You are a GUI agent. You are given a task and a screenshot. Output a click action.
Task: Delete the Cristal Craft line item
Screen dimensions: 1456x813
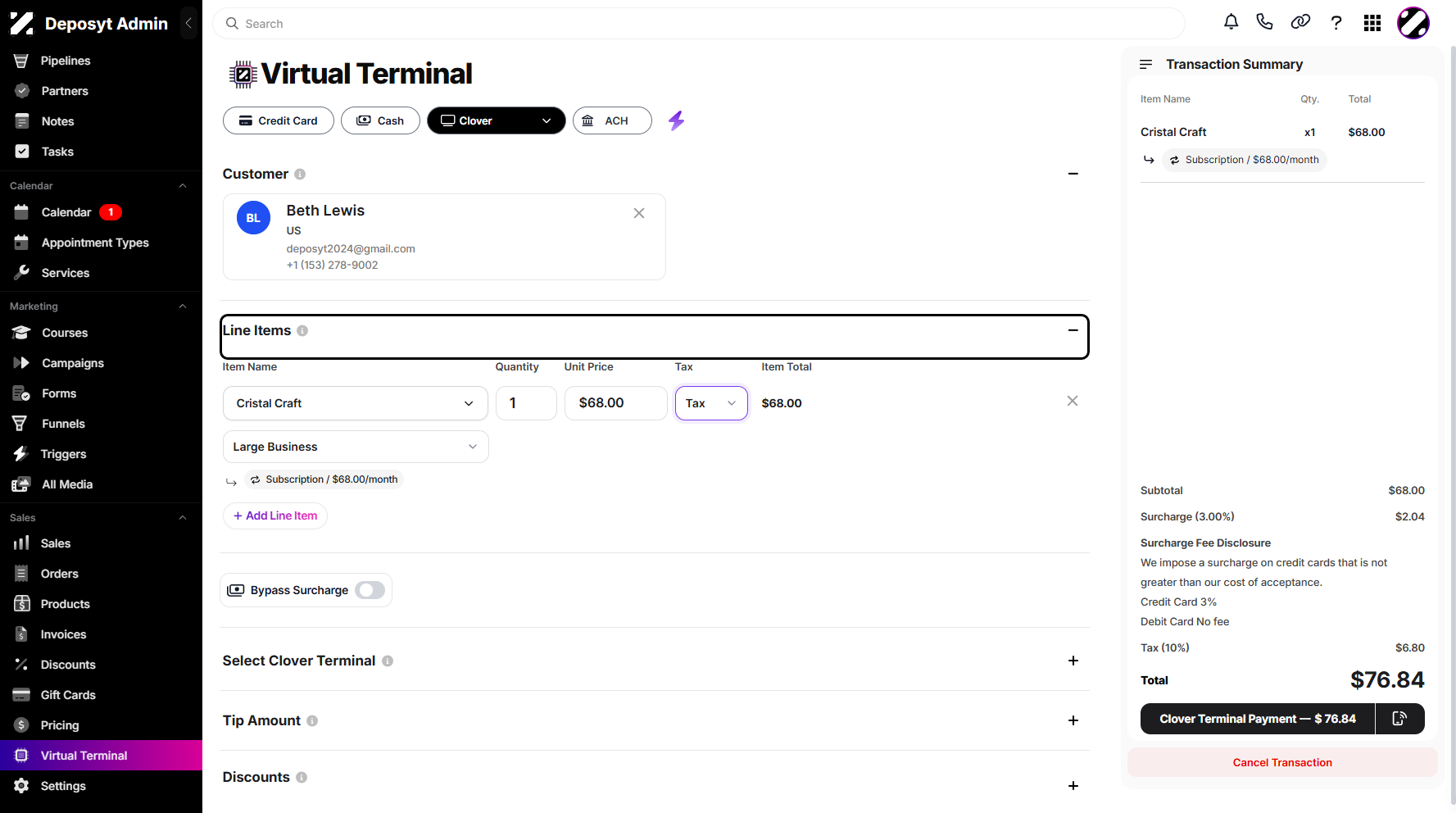click(1073, 401)
